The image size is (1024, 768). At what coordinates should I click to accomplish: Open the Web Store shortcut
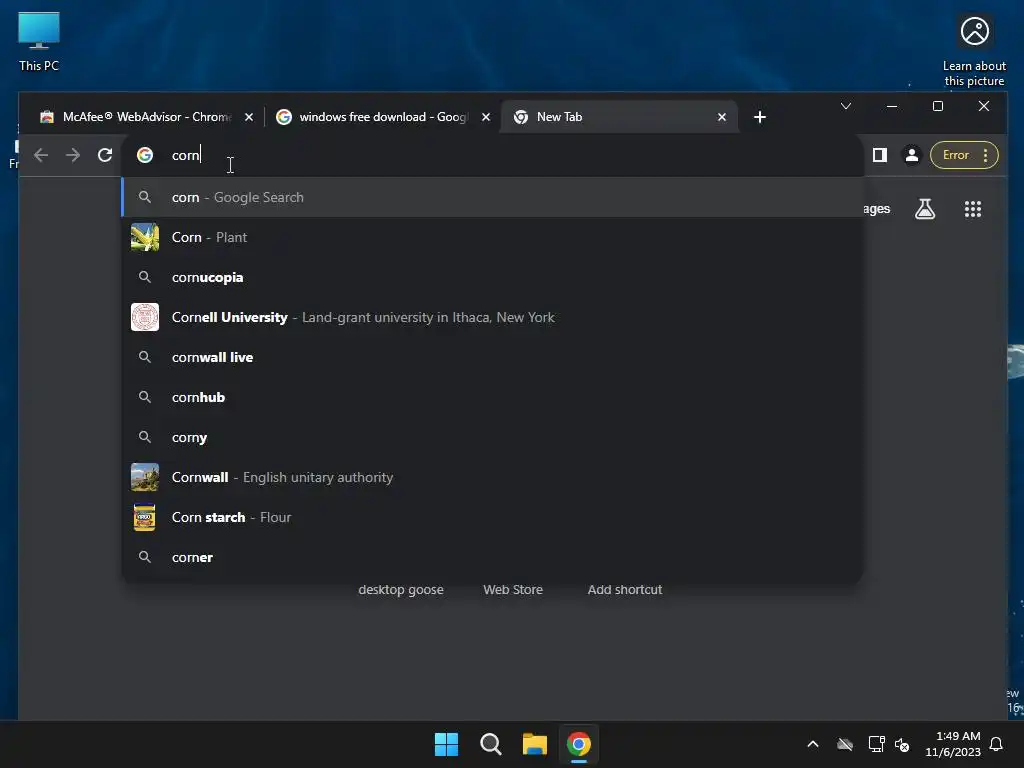click(x=513, y=590)
